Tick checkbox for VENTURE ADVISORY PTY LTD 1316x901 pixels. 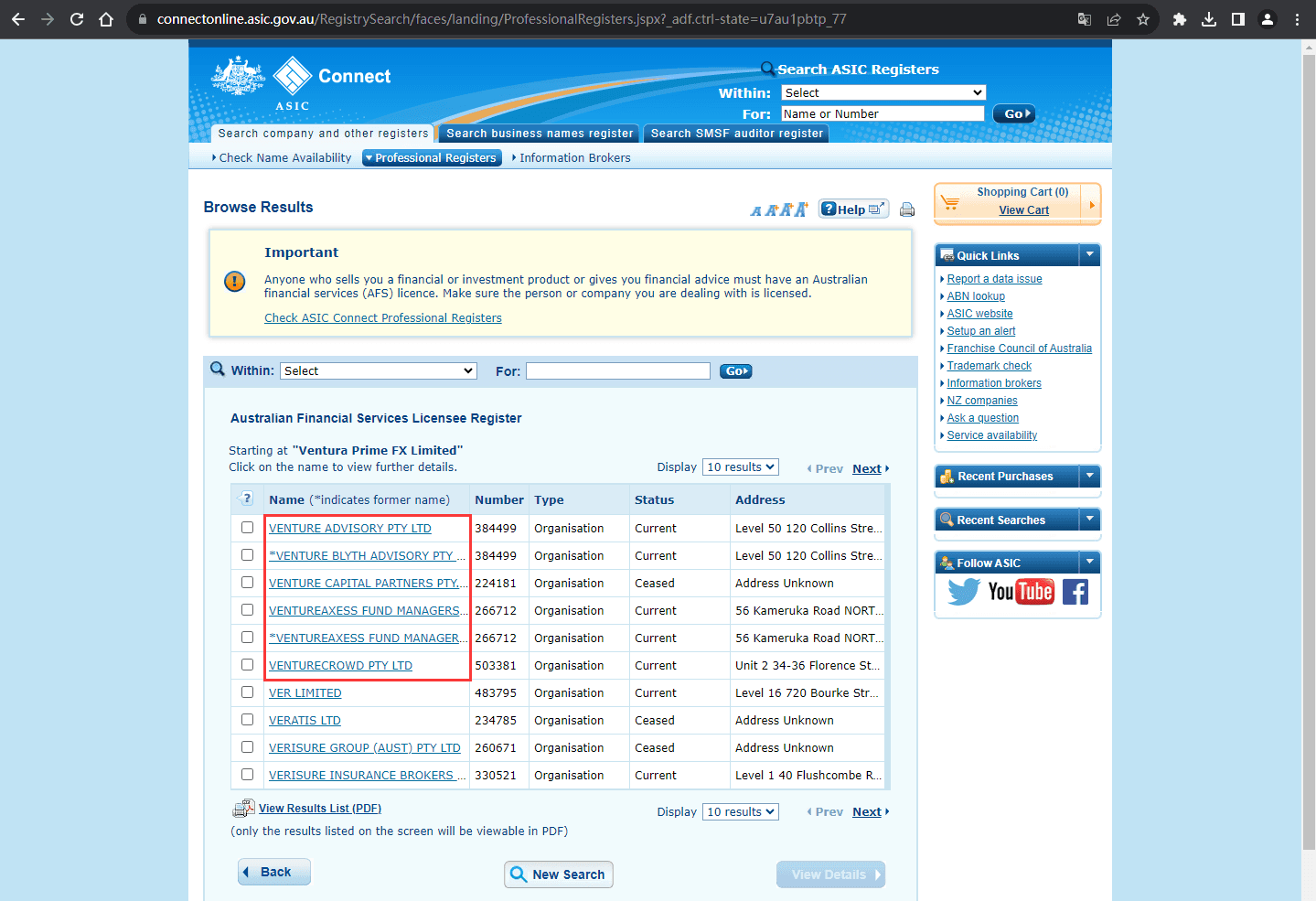247,528
